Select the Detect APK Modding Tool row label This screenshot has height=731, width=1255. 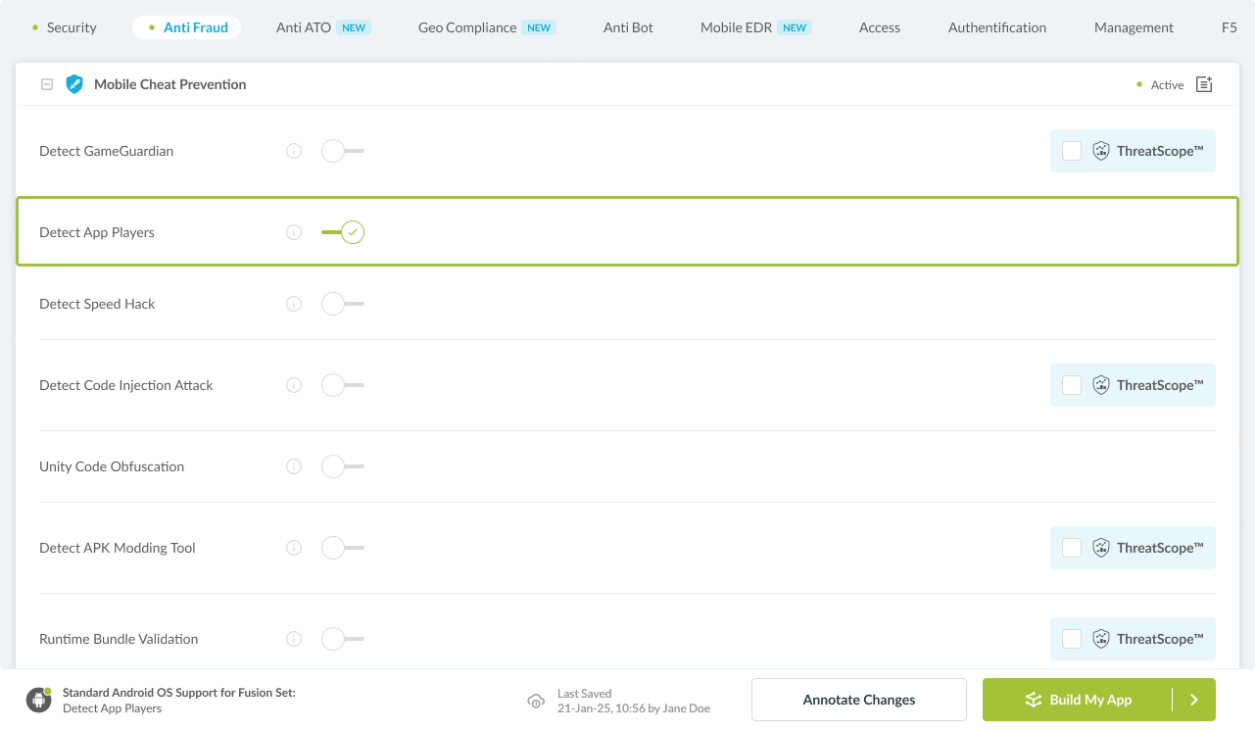117,548
